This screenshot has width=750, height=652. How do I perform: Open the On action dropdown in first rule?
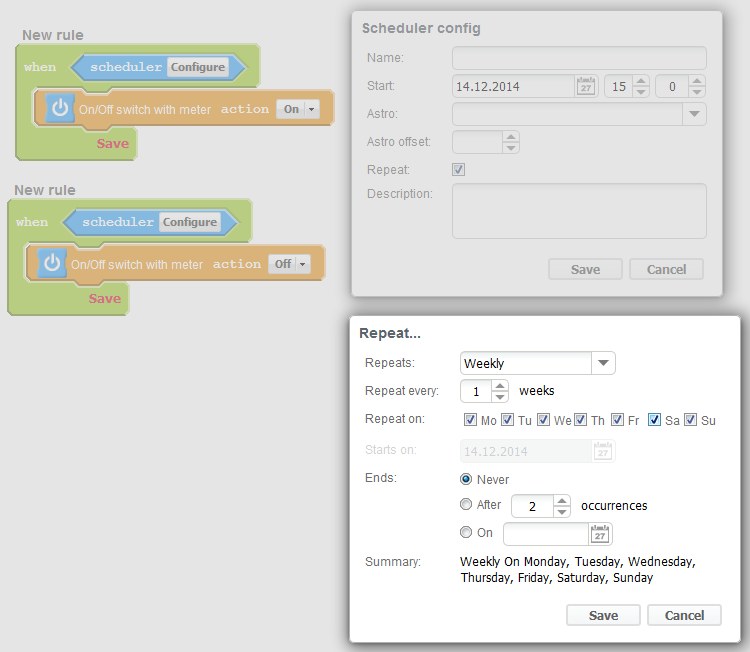coord(311,109)
